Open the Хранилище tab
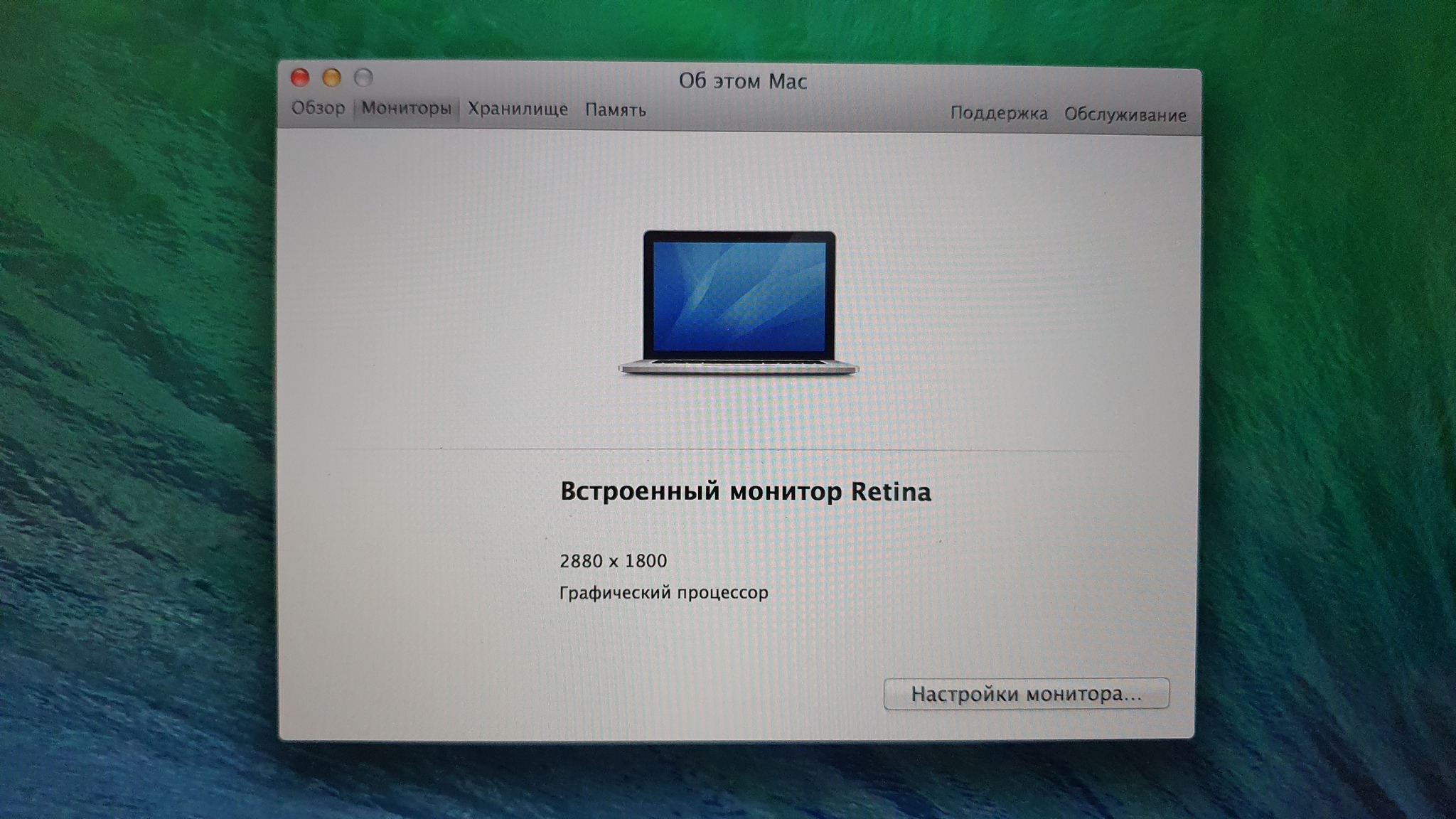The image size is (1456, 819). [x=518, y=109]
